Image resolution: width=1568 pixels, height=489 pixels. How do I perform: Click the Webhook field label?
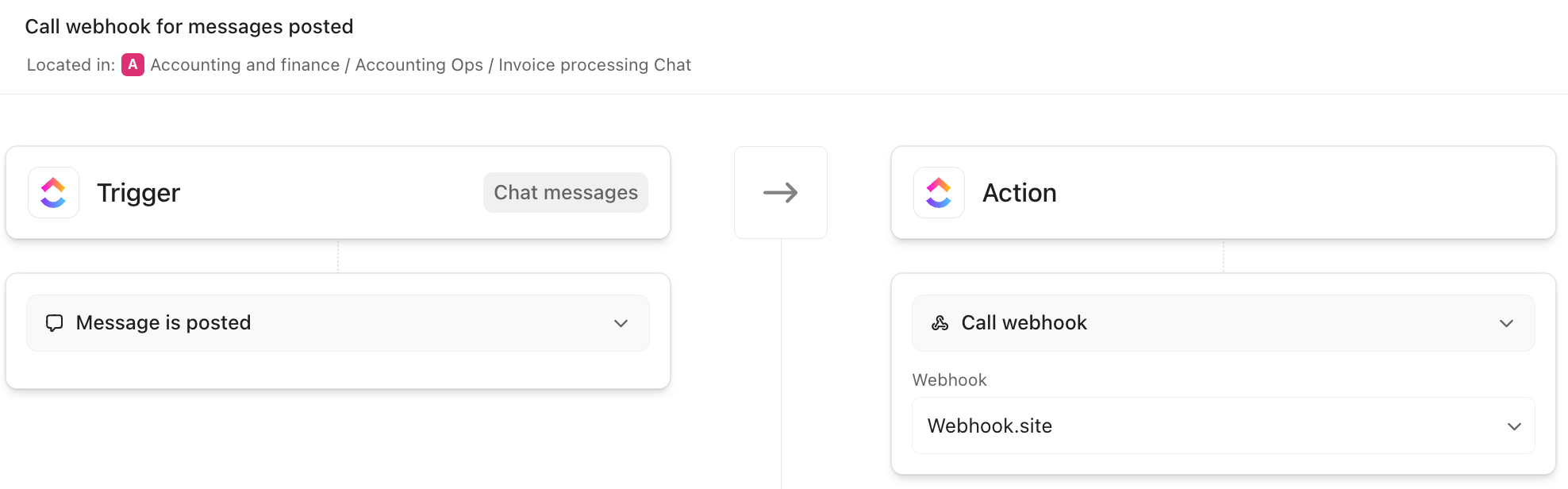949,380
